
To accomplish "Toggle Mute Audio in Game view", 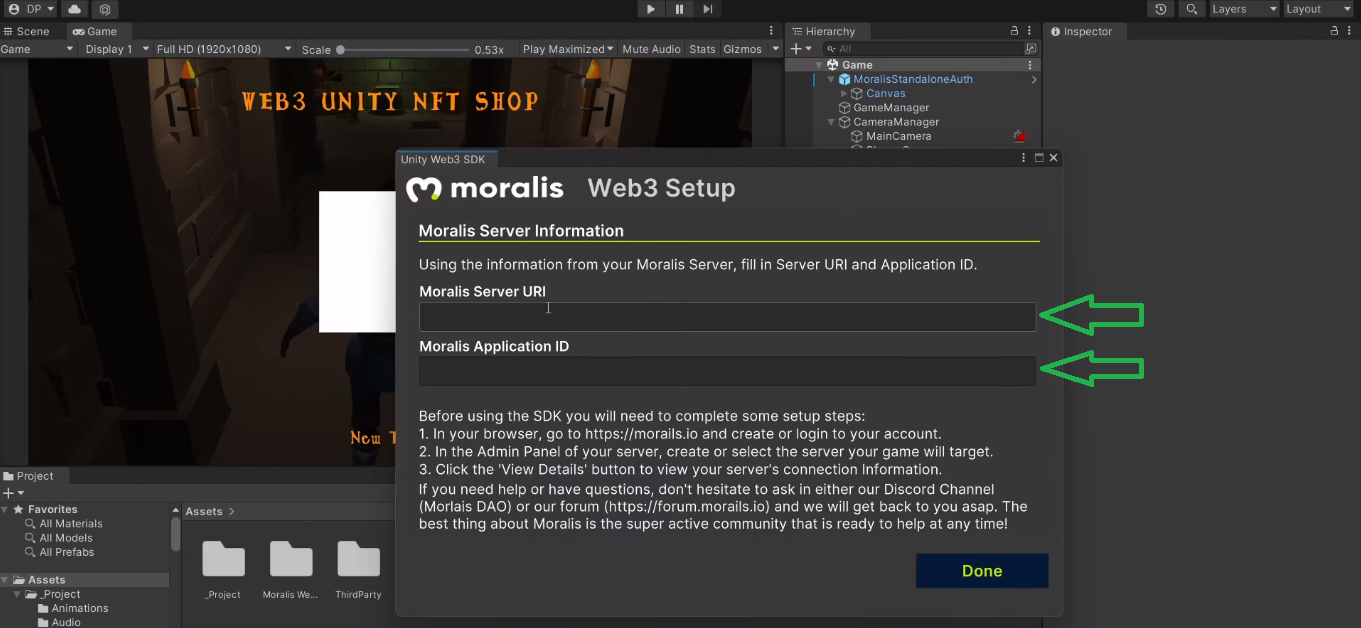I will pos(651,49).
